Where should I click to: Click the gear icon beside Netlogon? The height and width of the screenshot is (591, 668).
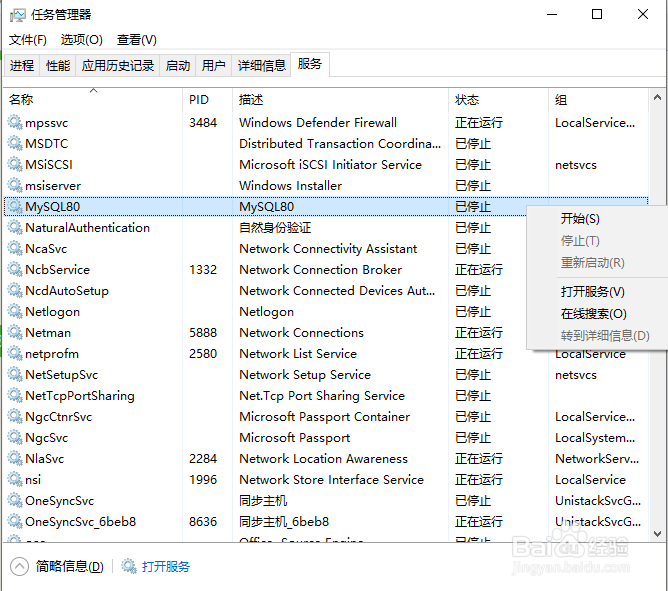tap(15, 311)
